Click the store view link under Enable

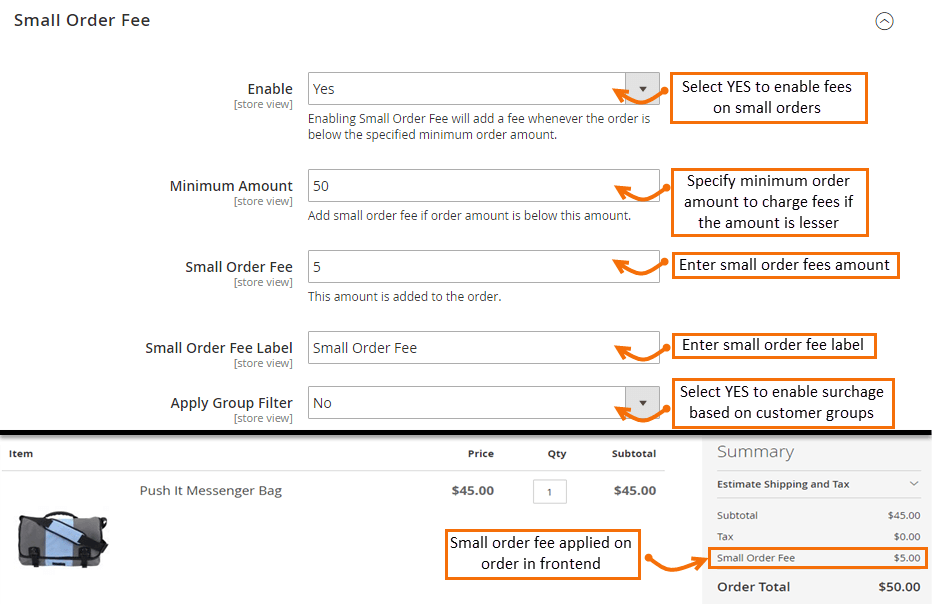pyautogui.click(x=263, y=104)
